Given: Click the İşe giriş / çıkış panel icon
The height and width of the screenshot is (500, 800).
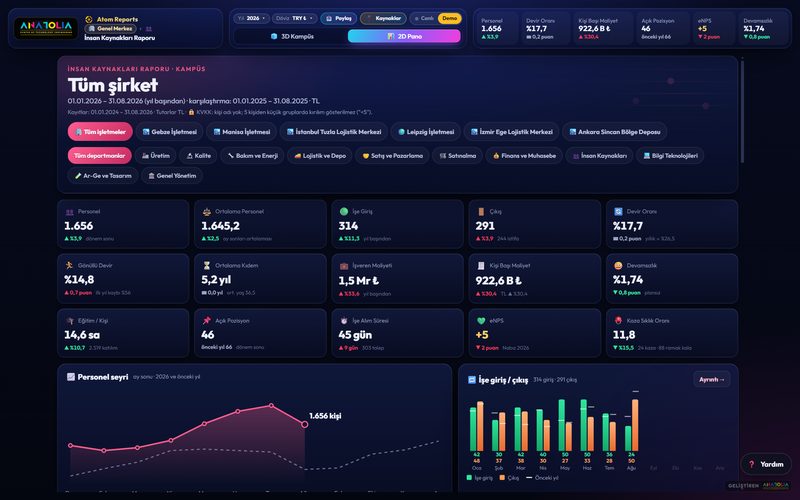Looking at the screenshot, I should [x=472, y=380].
